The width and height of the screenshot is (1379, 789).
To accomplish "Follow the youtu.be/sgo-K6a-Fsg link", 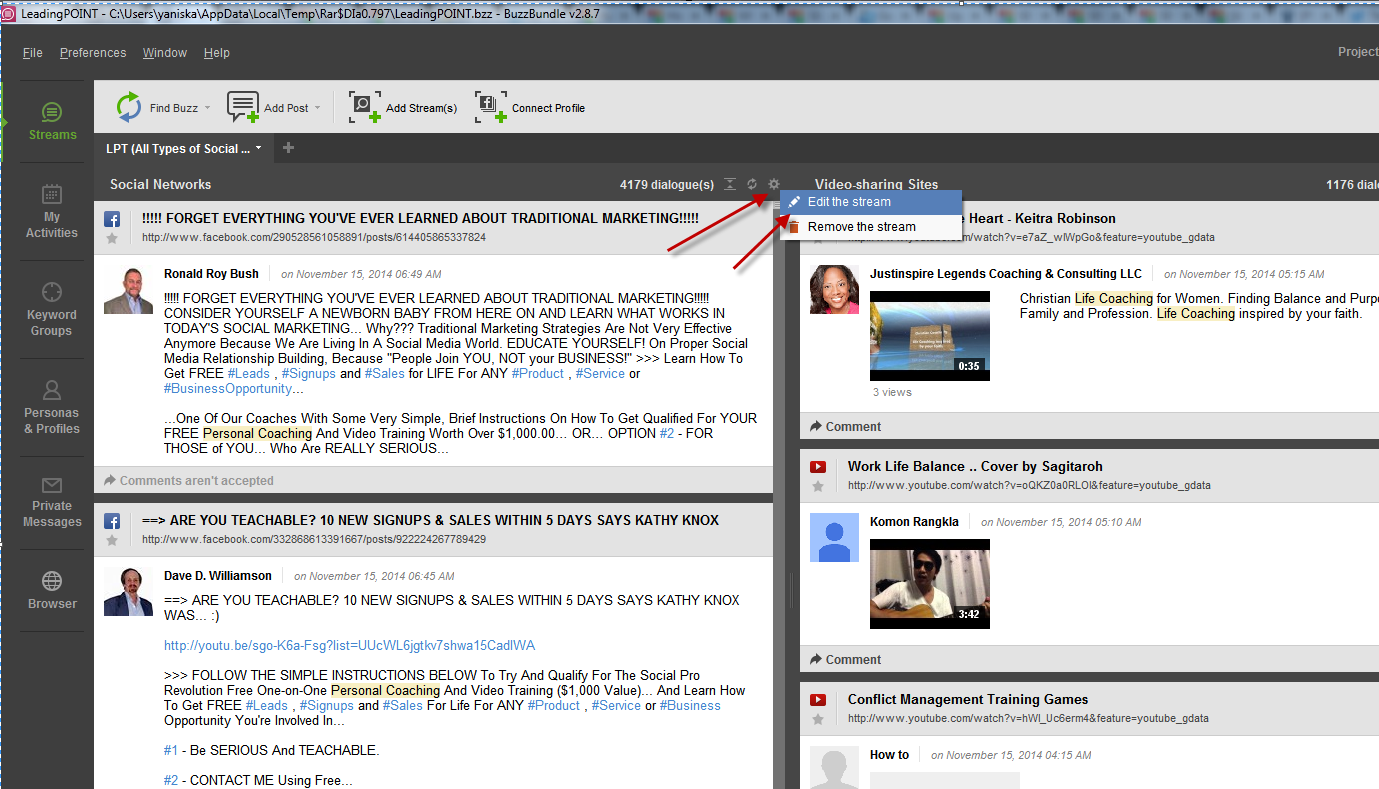I will click(x=349, y=646).
